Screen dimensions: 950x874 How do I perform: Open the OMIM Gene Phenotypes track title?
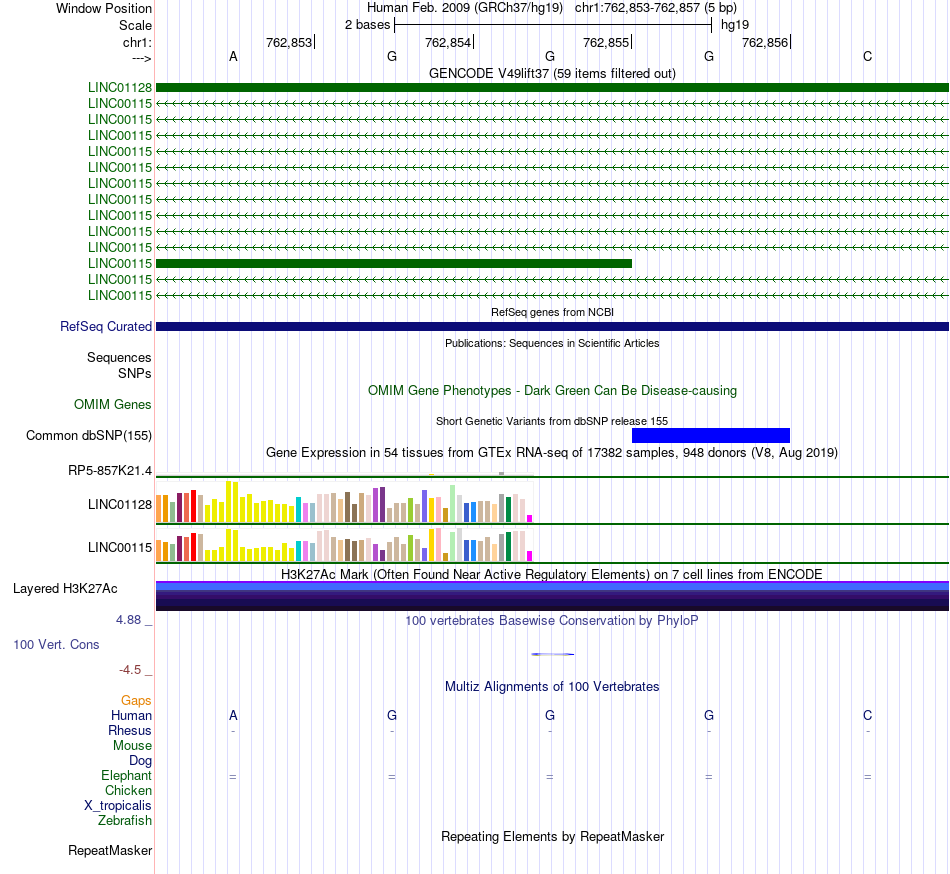pos(552,391)
